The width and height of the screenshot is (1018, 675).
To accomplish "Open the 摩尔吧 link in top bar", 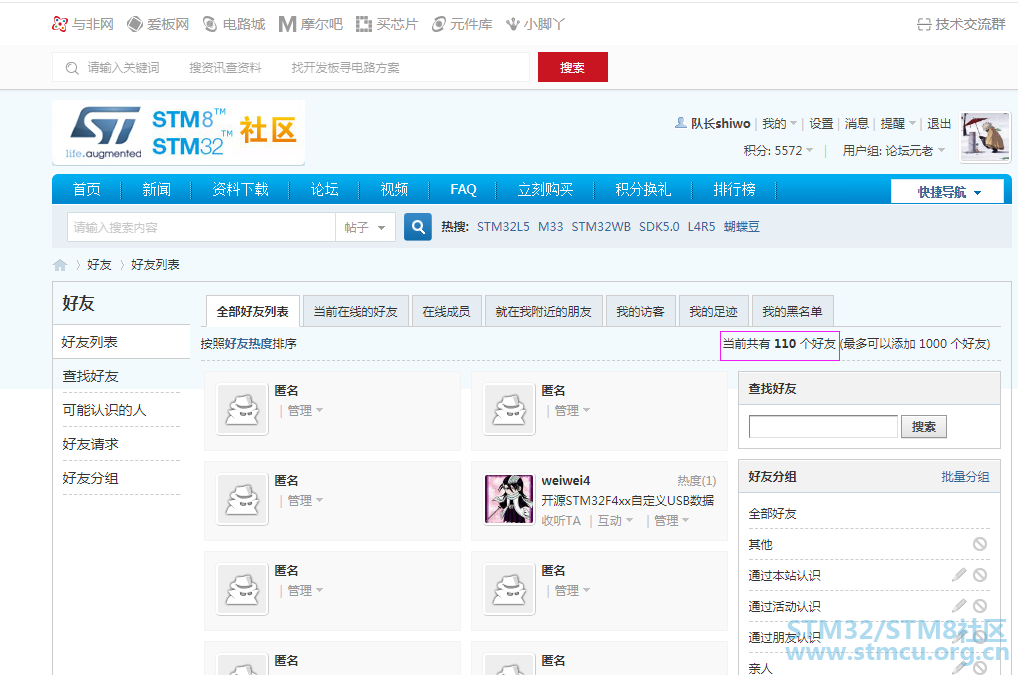I will pos(310,24).
